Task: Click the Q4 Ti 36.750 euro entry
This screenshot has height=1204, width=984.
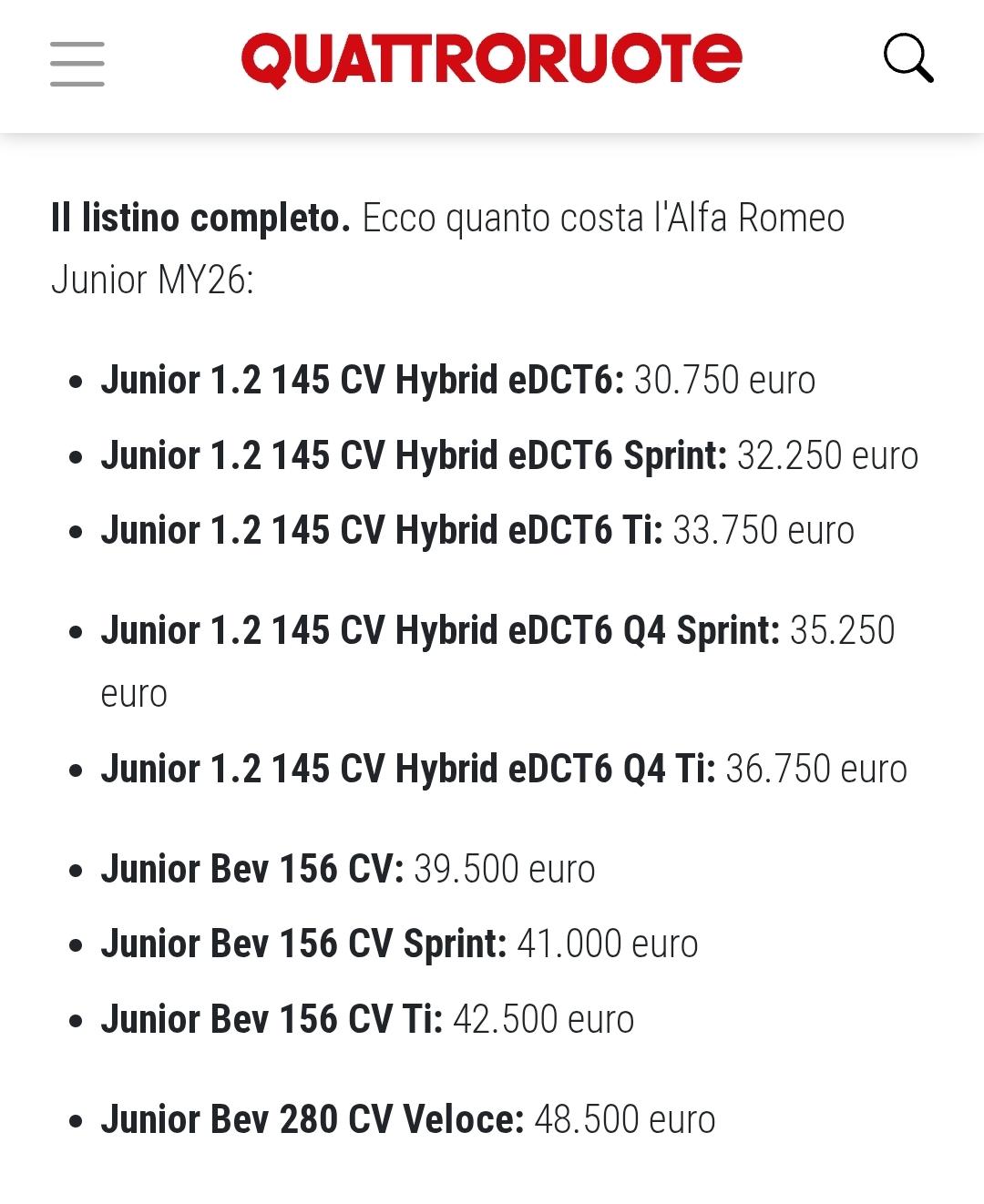Action: [x=504, y=769]
